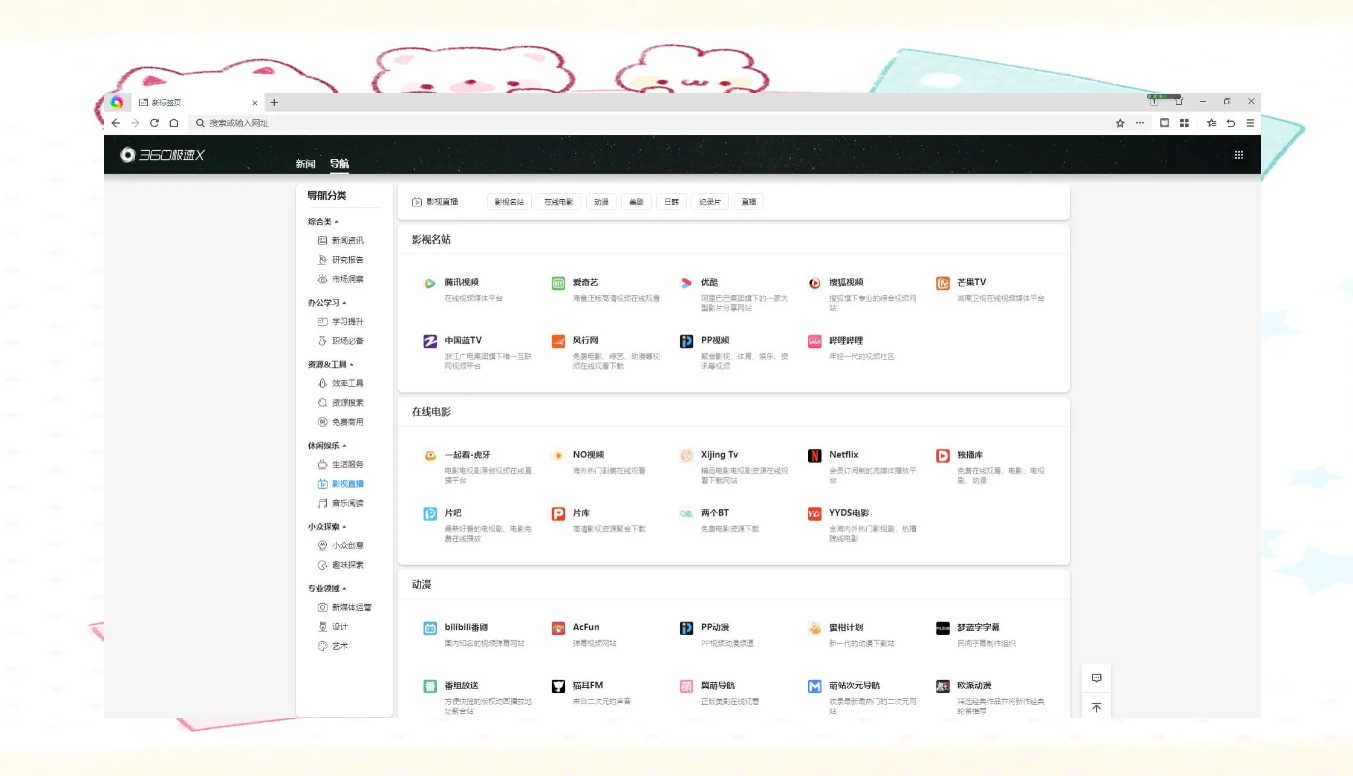Open the Netflix red N icon
Image resolution: width=1353 pixels, height=776 pixels.
pyautogui.click(x=814, y=455)
